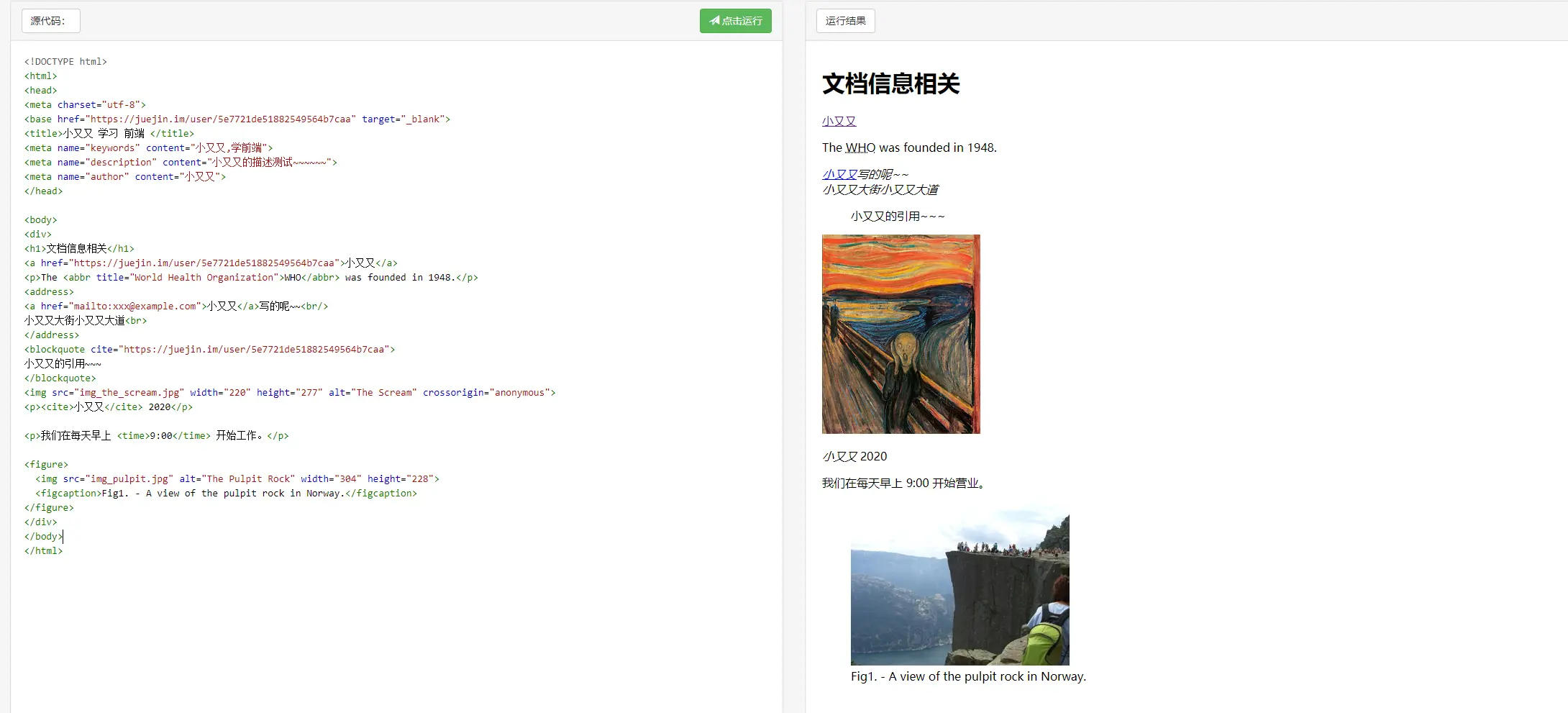1568x713 pixels.
Task: Click the paper-plane icon on the run button
Action: pos(714,21)
